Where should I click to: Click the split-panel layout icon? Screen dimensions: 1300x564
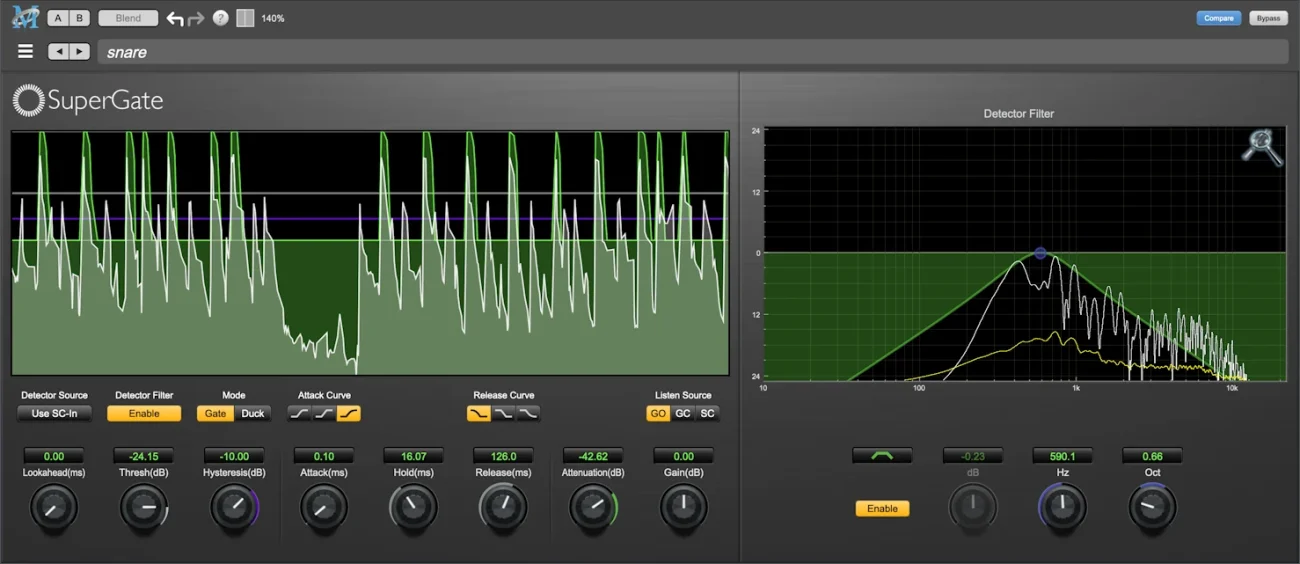click(x=245, y=18)
